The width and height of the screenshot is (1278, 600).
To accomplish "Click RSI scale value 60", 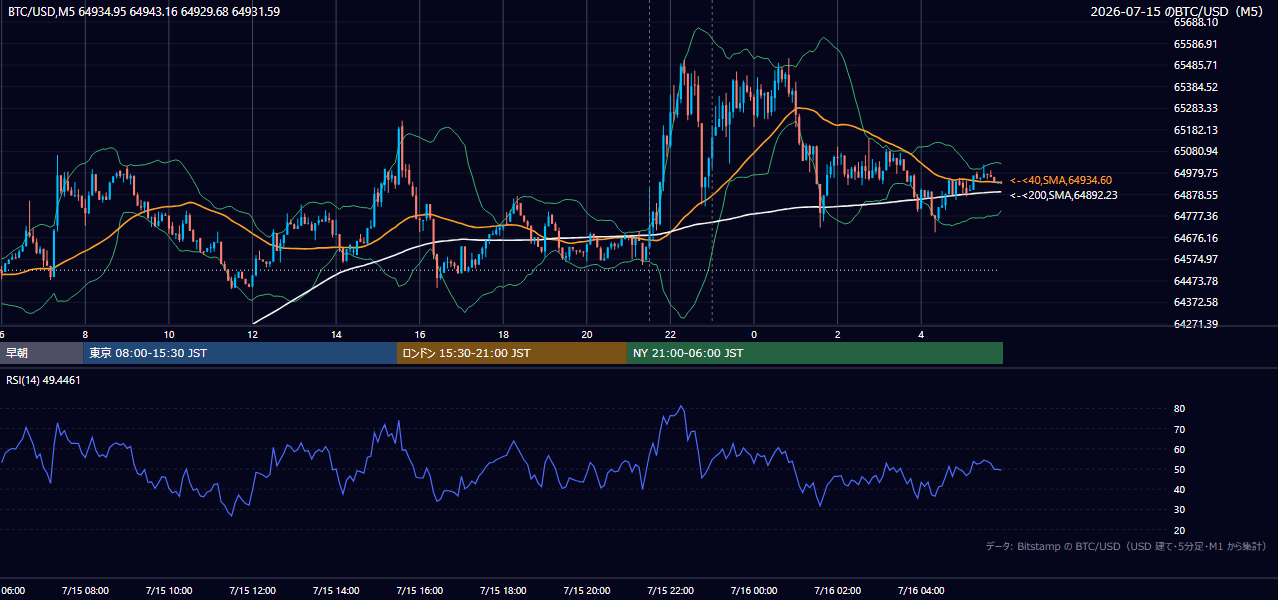I will click(1180, 449).
